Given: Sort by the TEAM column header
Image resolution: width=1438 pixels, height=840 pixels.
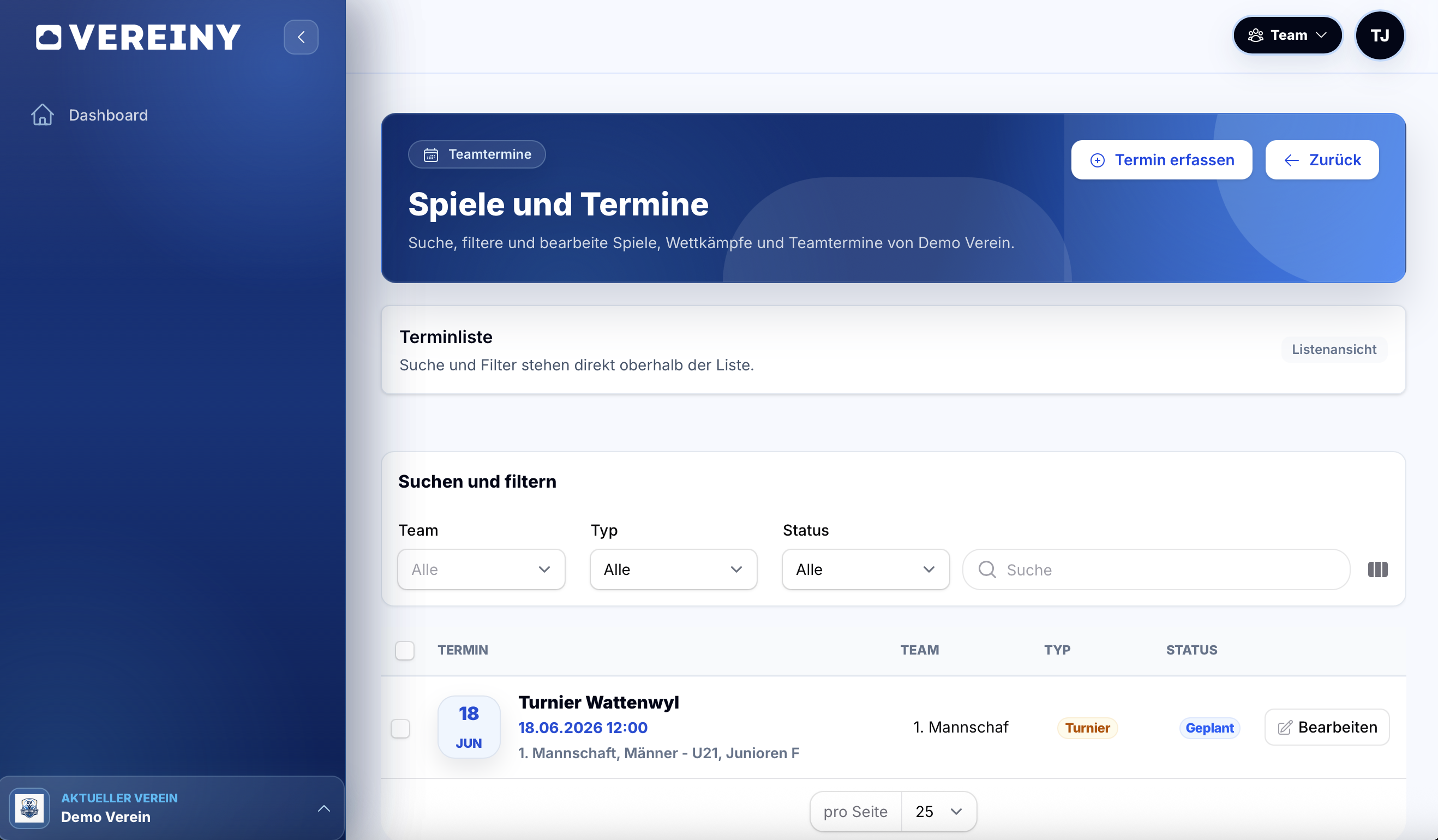Looking at the screenshot, I should point(919,650).
